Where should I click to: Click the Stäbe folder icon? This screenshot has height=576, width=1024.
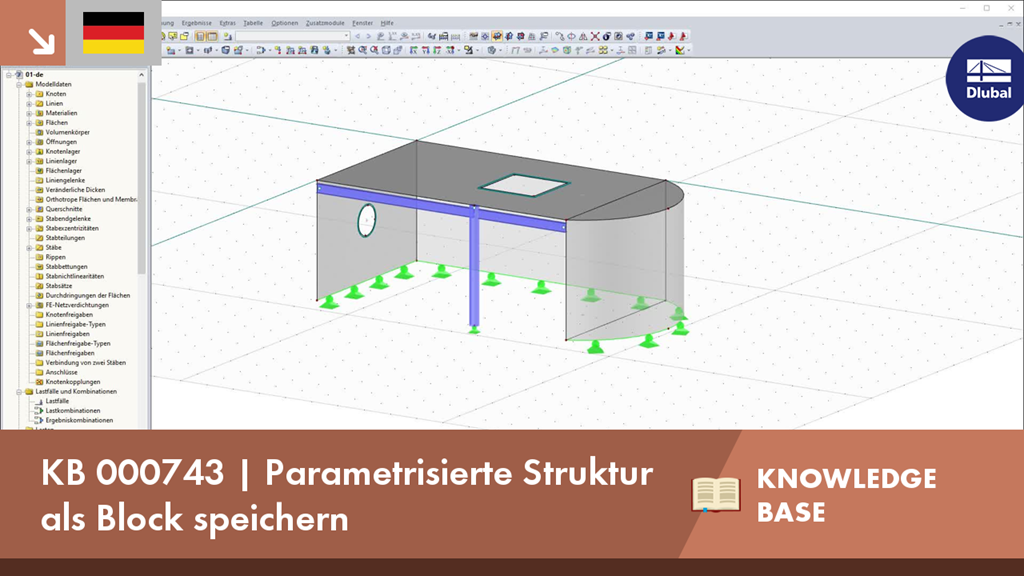click(x=39, y=248)
